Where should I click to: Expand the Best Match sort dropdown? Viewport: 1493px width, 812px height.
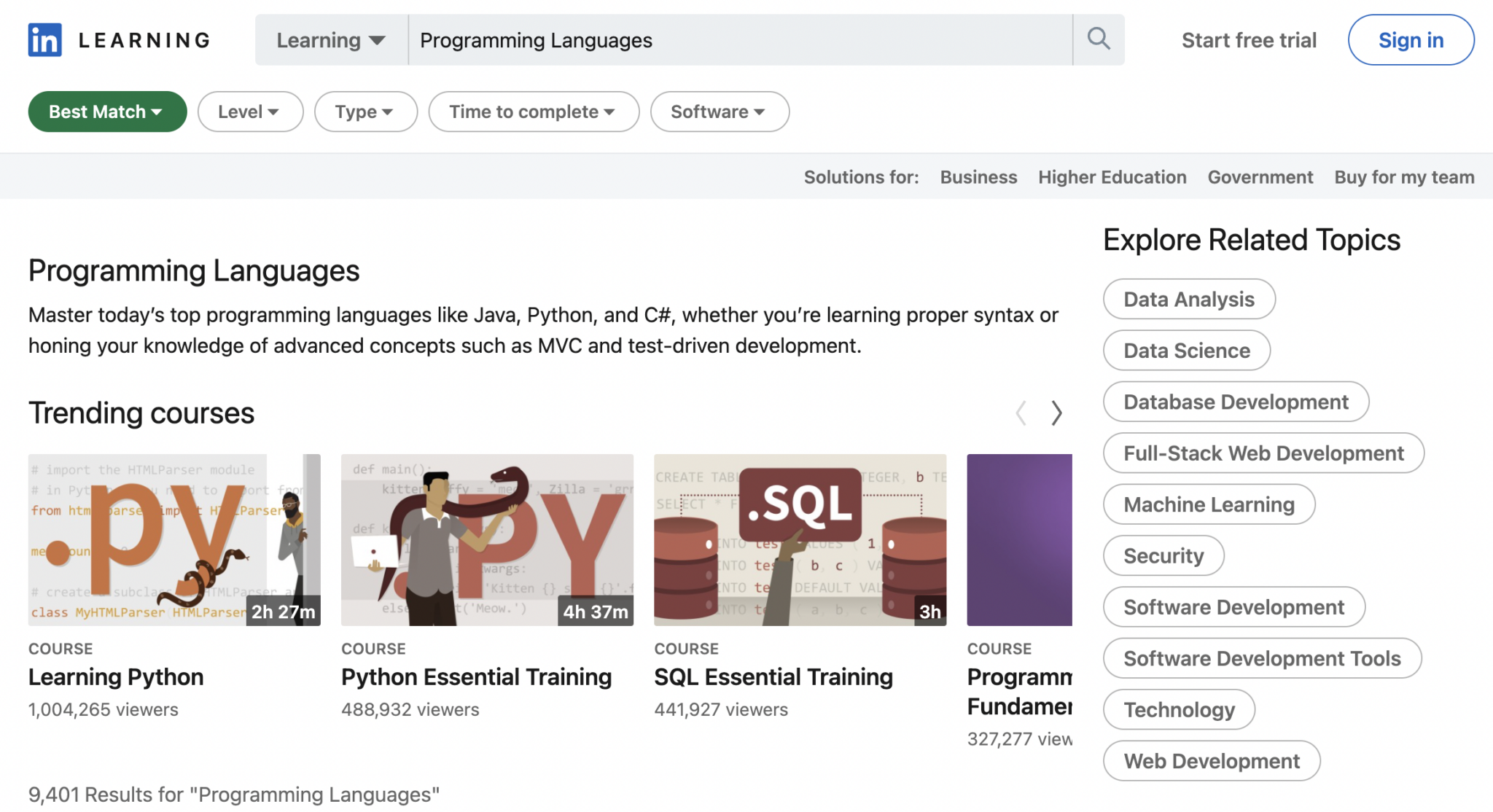coord(107,112)
